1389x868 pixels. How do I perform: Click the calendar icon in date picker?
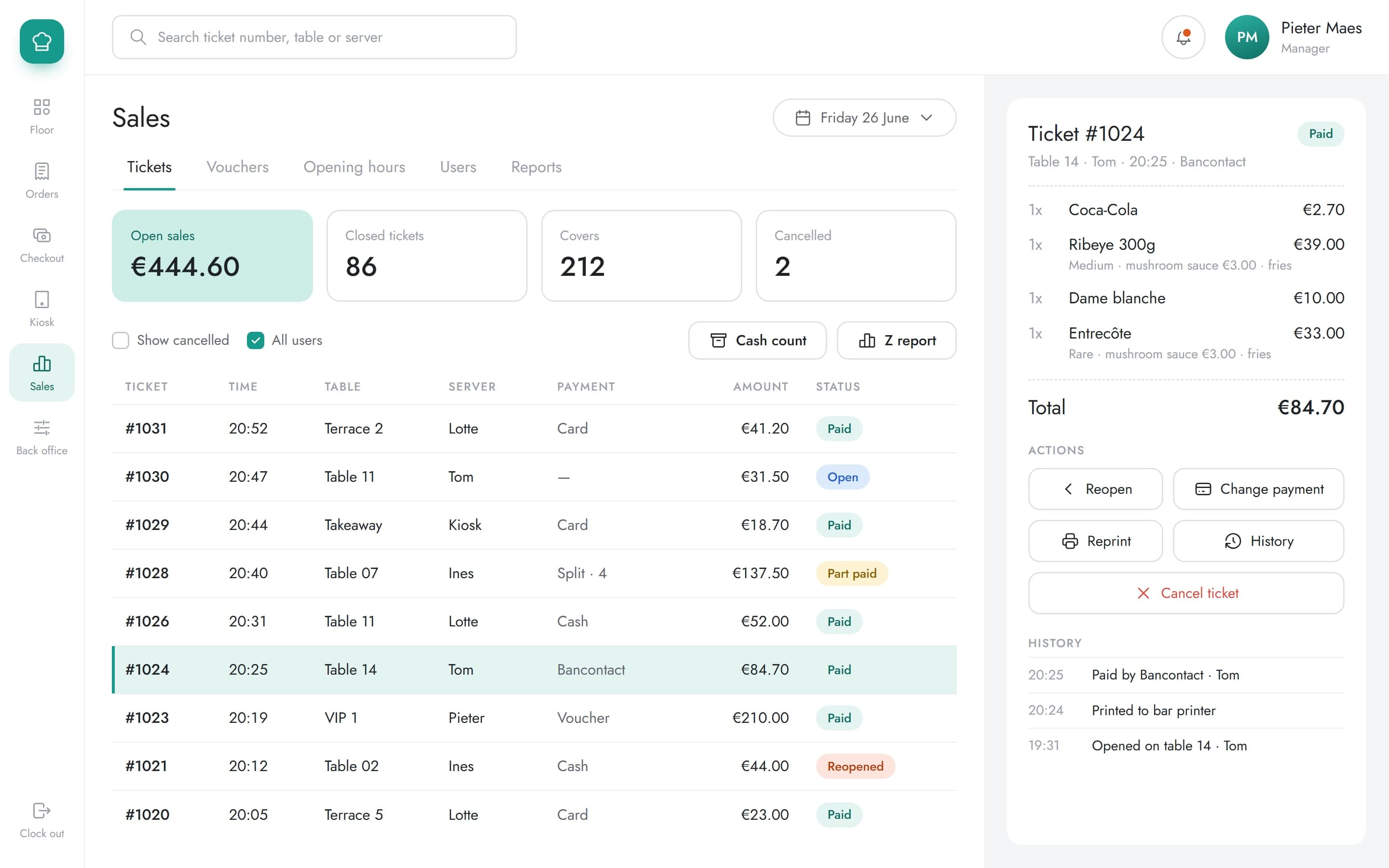[803, 118]
